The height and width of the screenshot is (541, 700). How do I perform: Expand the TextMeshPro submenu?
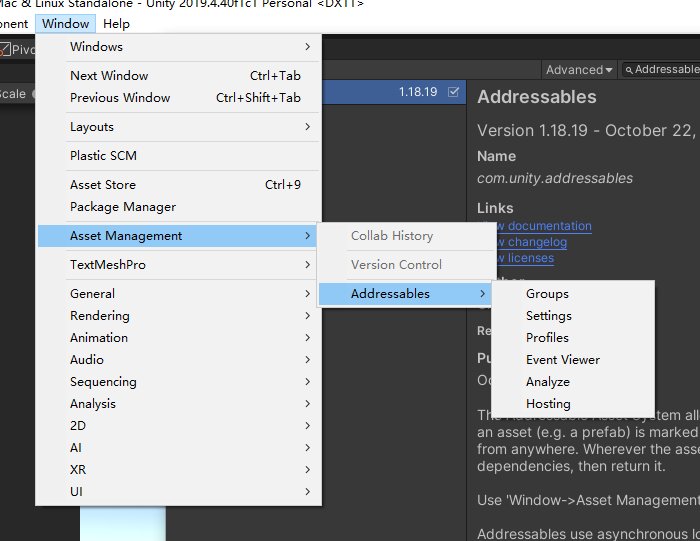(179, 265)
